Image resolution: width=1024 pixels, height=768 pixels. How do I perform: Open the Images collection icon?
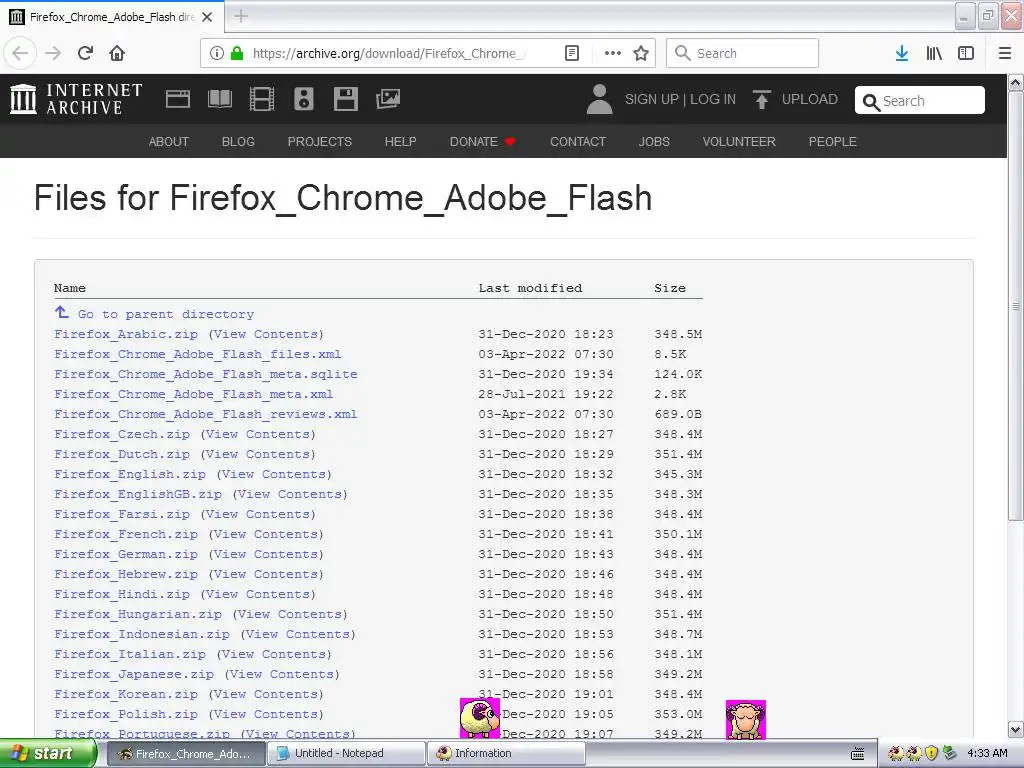click(388, 99)
